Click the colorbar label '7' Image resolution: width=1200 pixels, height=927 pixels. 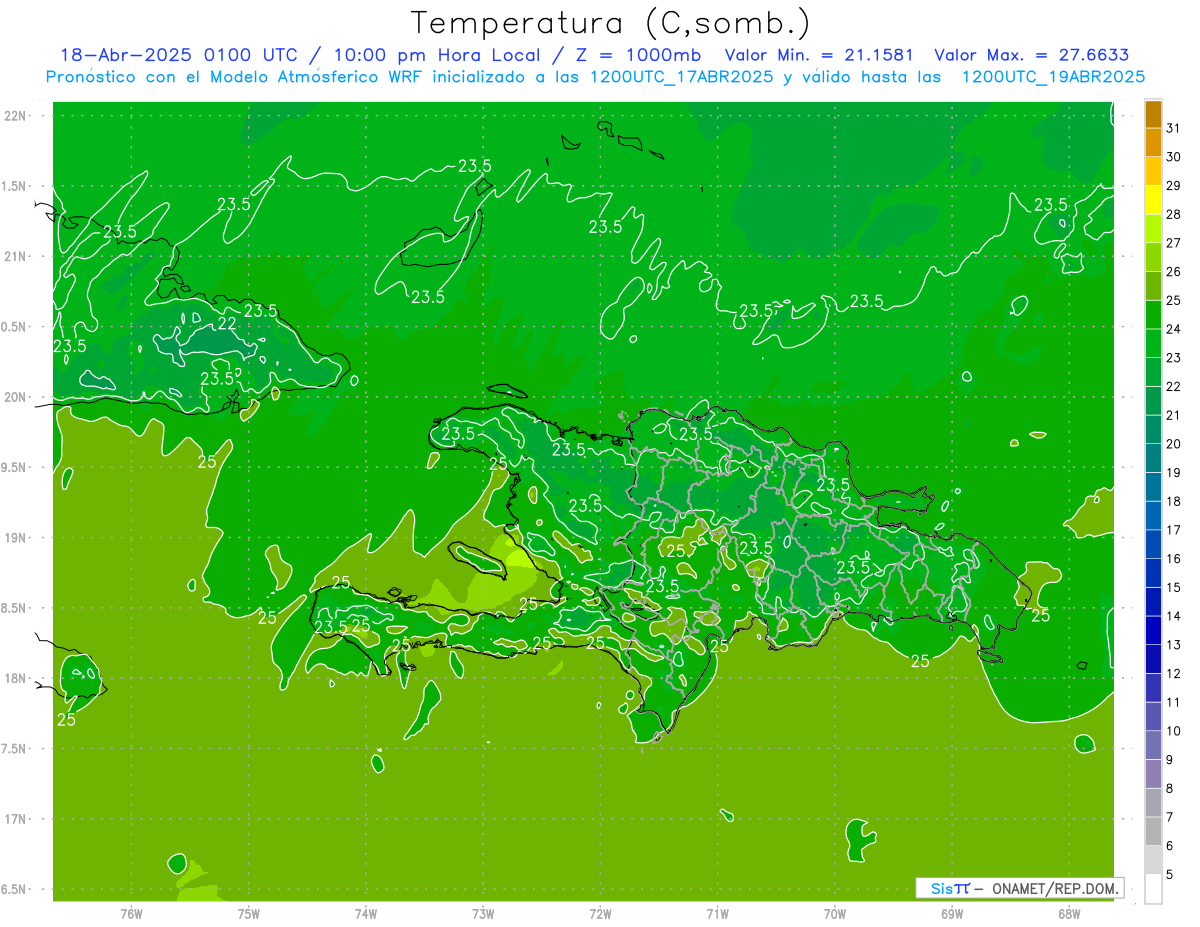point(1170,817)
